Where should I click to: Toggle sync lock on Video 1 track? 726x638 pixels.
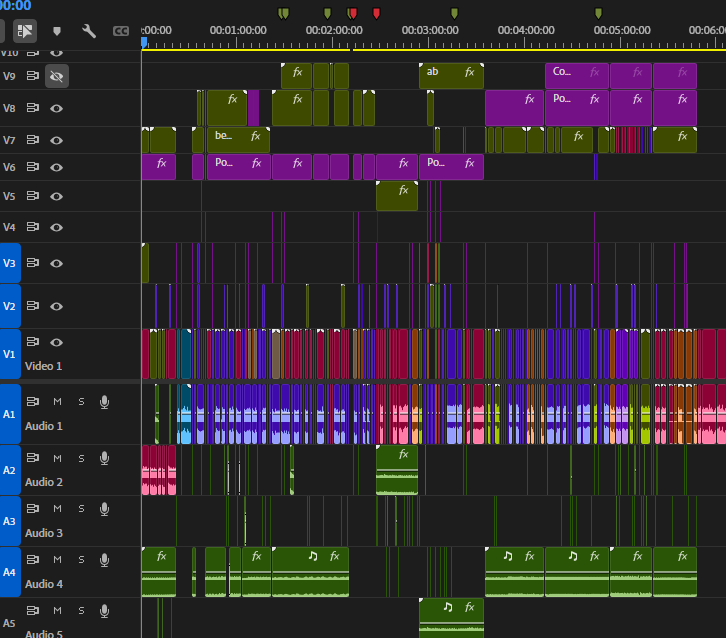32,342
